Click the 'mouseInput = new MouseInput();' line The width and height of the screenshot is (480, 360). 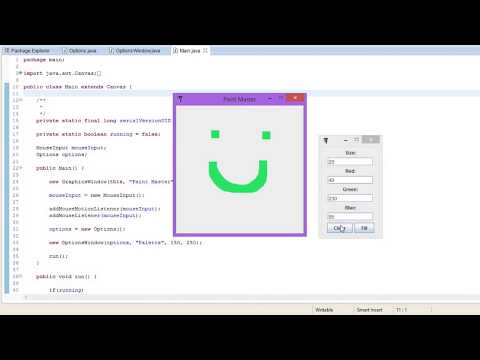click(97, 195)
